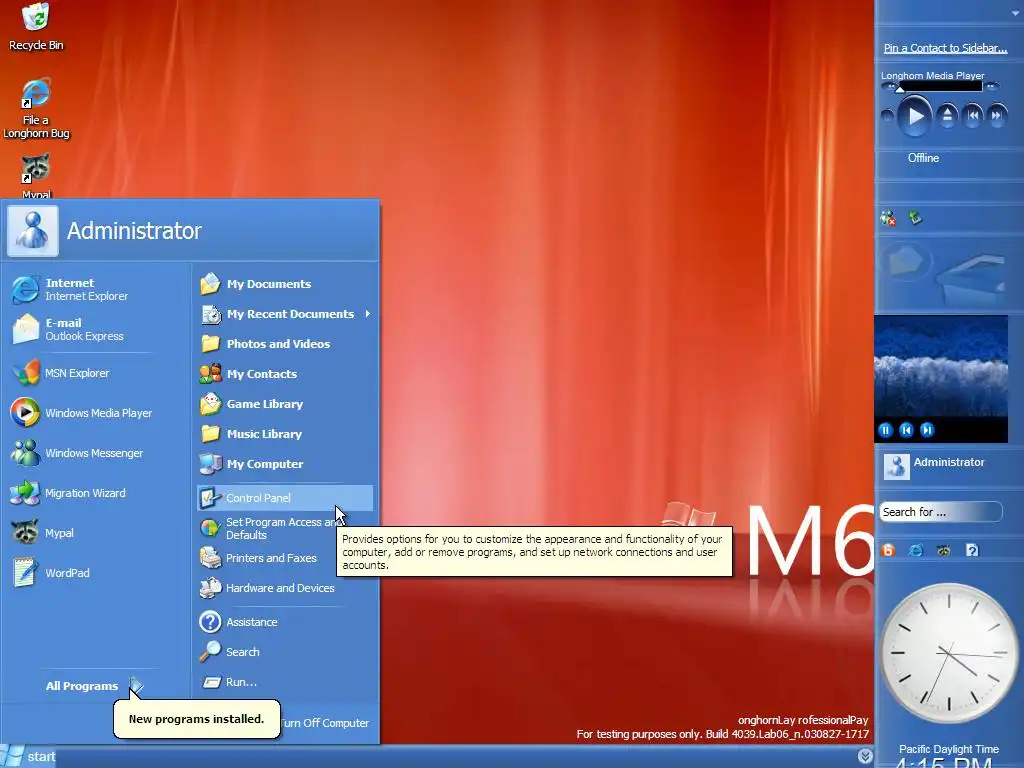The width and height of the screenshot is (1024, 768).
Task: Click round arrow button at taskbar right end
Action: (x=865, y=756)
